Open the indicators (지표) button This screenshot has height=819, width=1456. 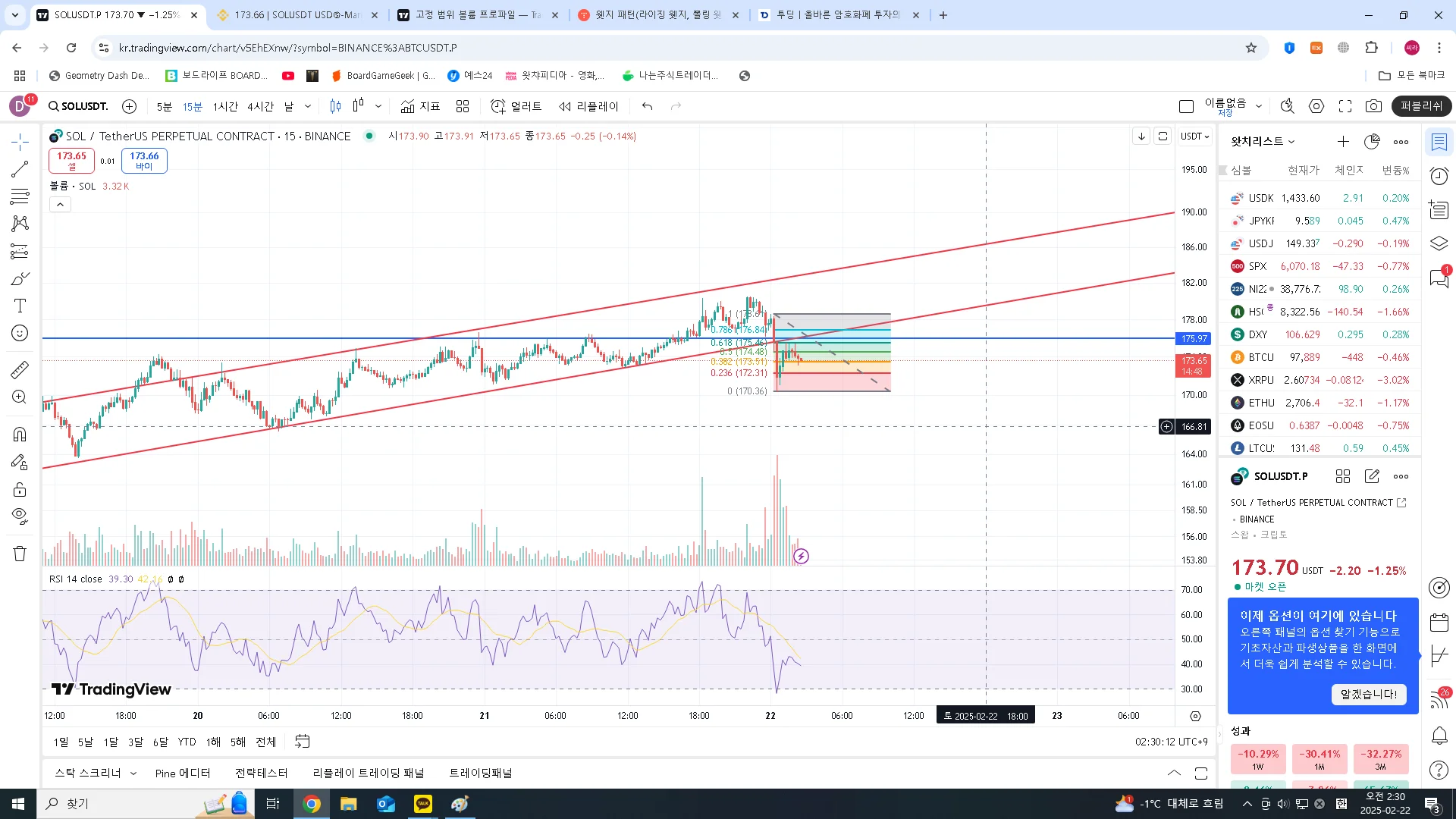click(x=420, y=106)
